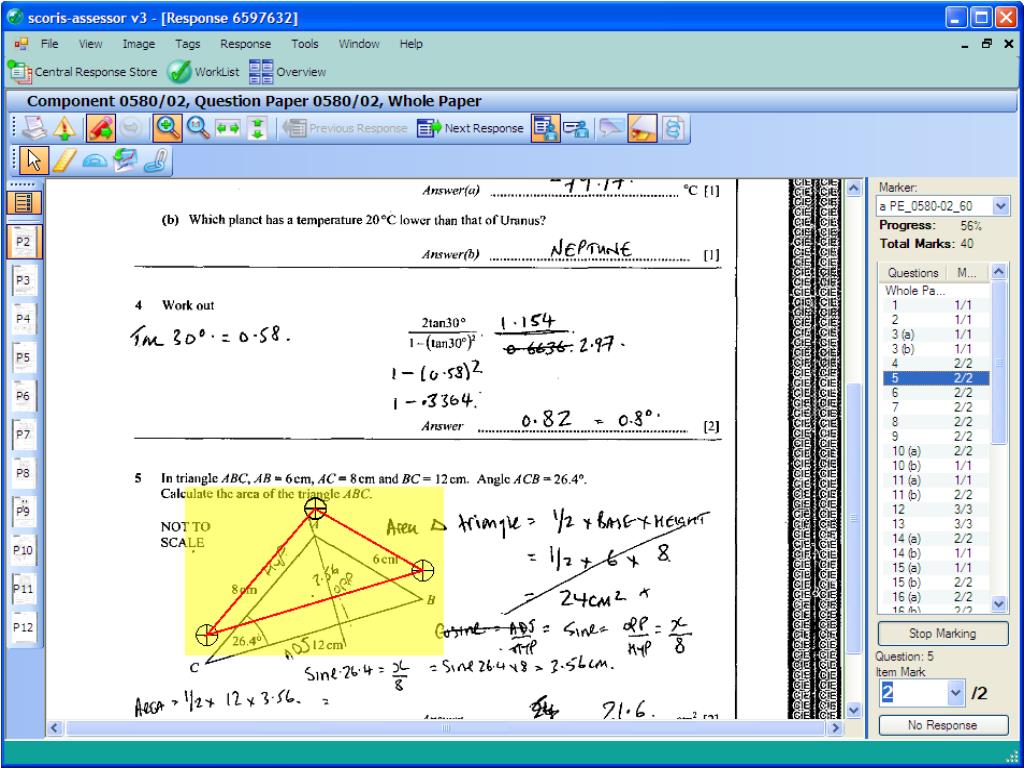Click the Item Mark input field
The image size is (1024, 768).
[914, 693]
